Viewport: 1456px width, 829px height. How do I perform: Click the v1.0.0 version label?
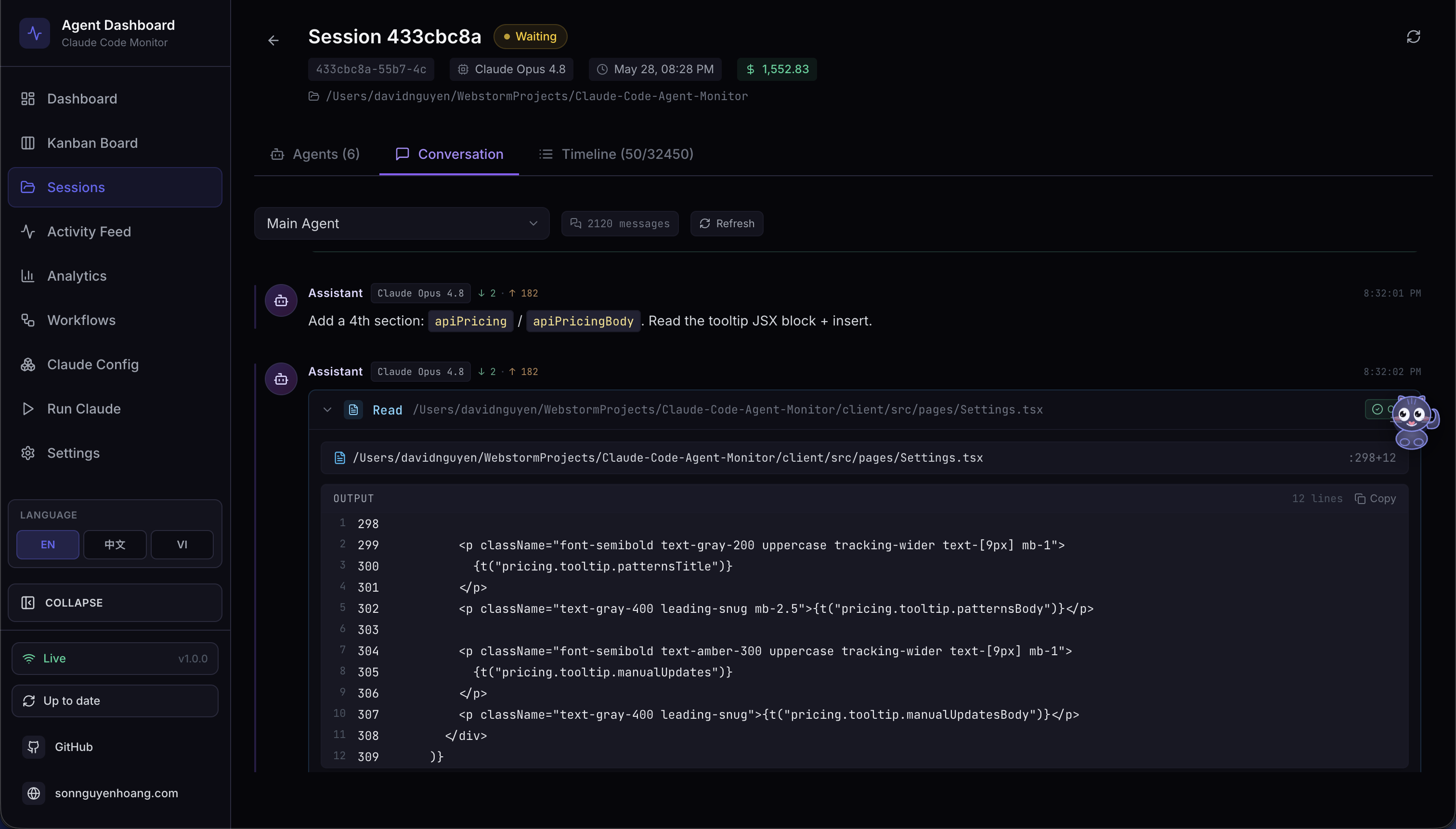pos(193,659)
